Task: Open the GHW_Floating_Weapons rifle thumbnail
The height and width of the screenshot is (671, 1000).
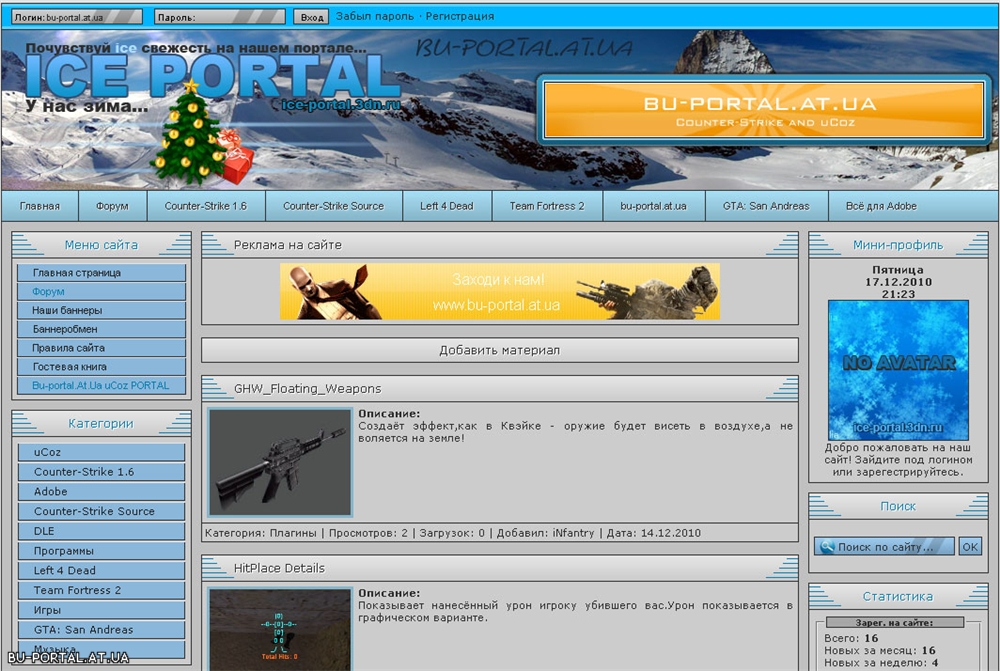Action: tap(280, 461)
